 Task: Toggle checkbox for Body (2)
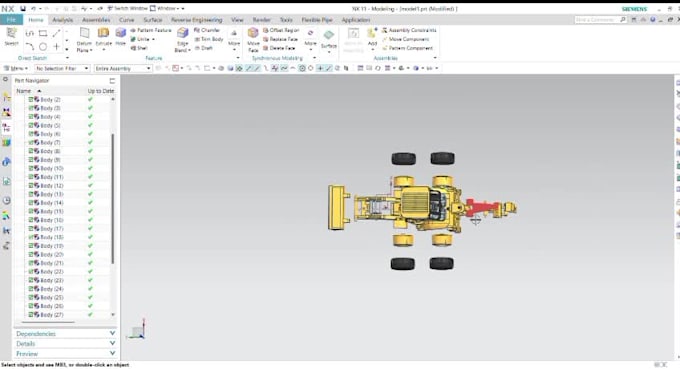tap(31, 99)
